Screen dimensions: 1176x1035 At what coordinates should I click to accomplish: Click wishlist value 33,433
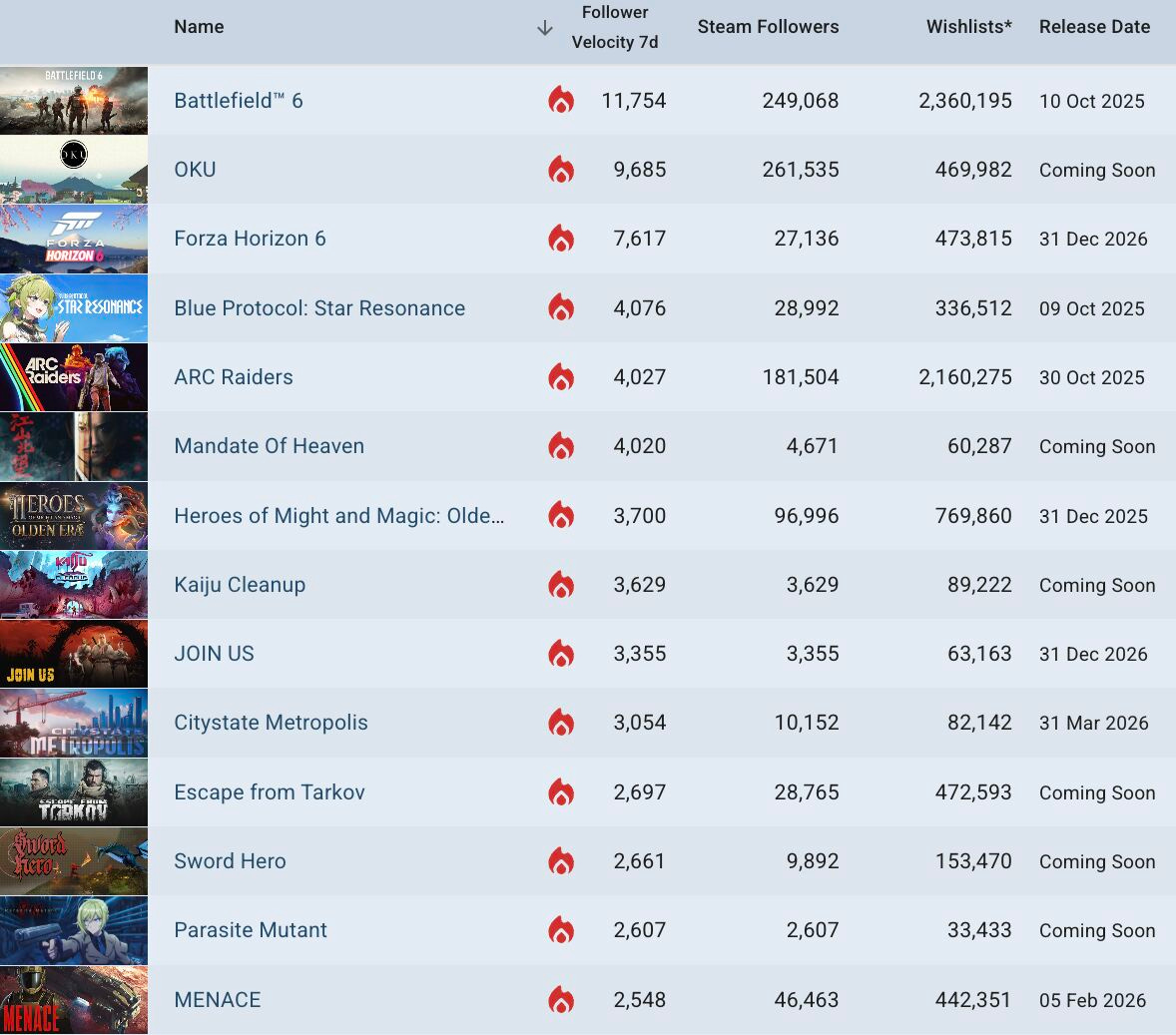(x=979, y=931)
